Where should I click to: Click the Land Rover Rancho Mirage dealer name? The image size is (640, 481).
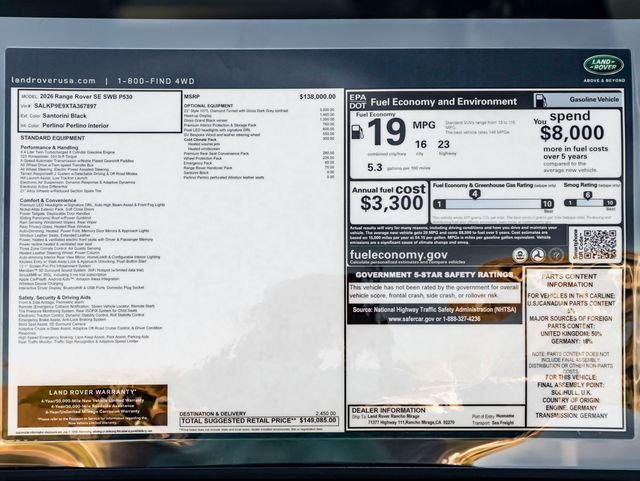click(x=393, y=416)
